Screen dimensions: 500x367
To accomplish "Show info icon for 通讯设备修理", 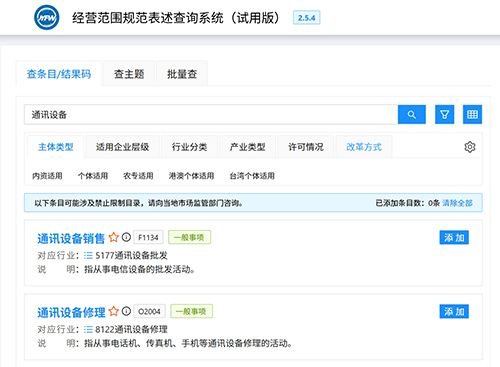I will pos(126,311).
